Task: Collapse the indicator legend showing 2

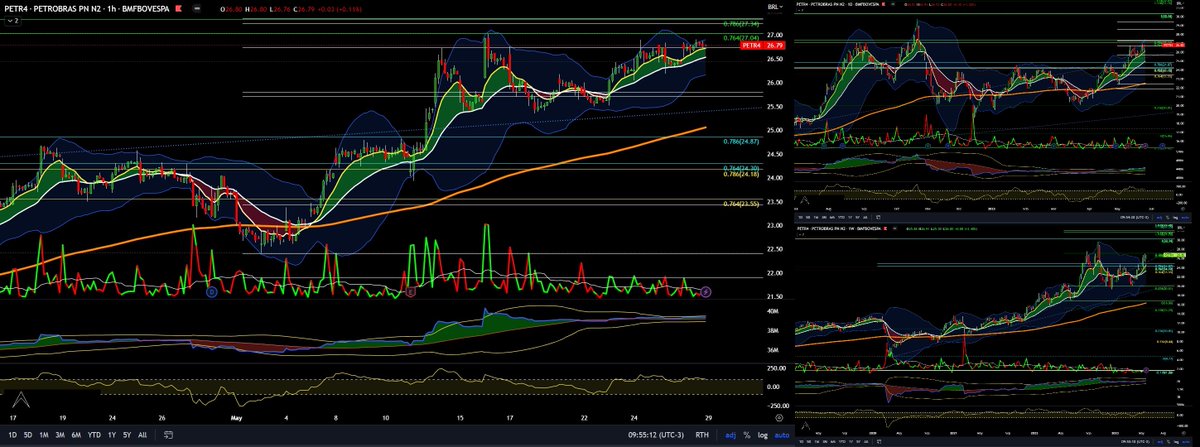Action: click(13, 21)
